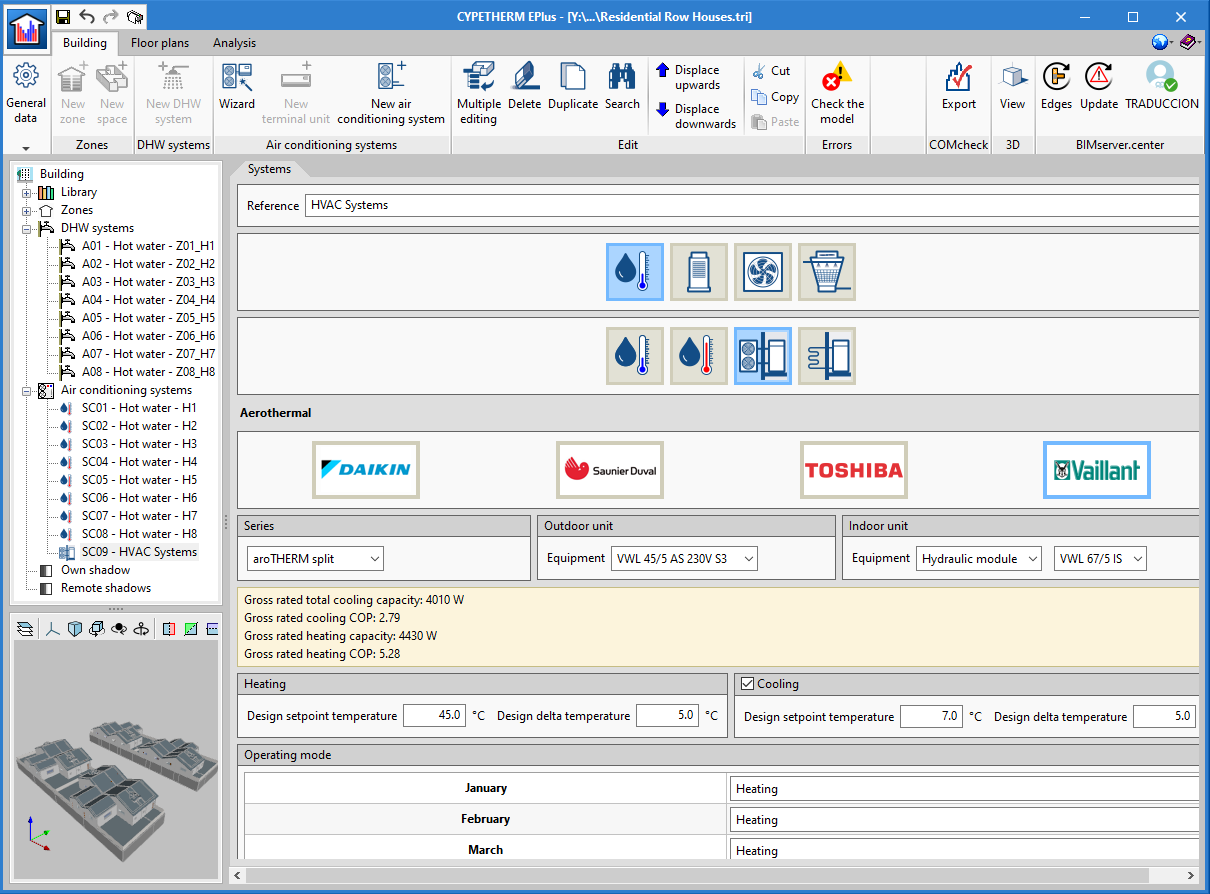Open the Hydraulic module dropdown
This screenshot has width=1210, height=894.
click(x=979, y=558)
